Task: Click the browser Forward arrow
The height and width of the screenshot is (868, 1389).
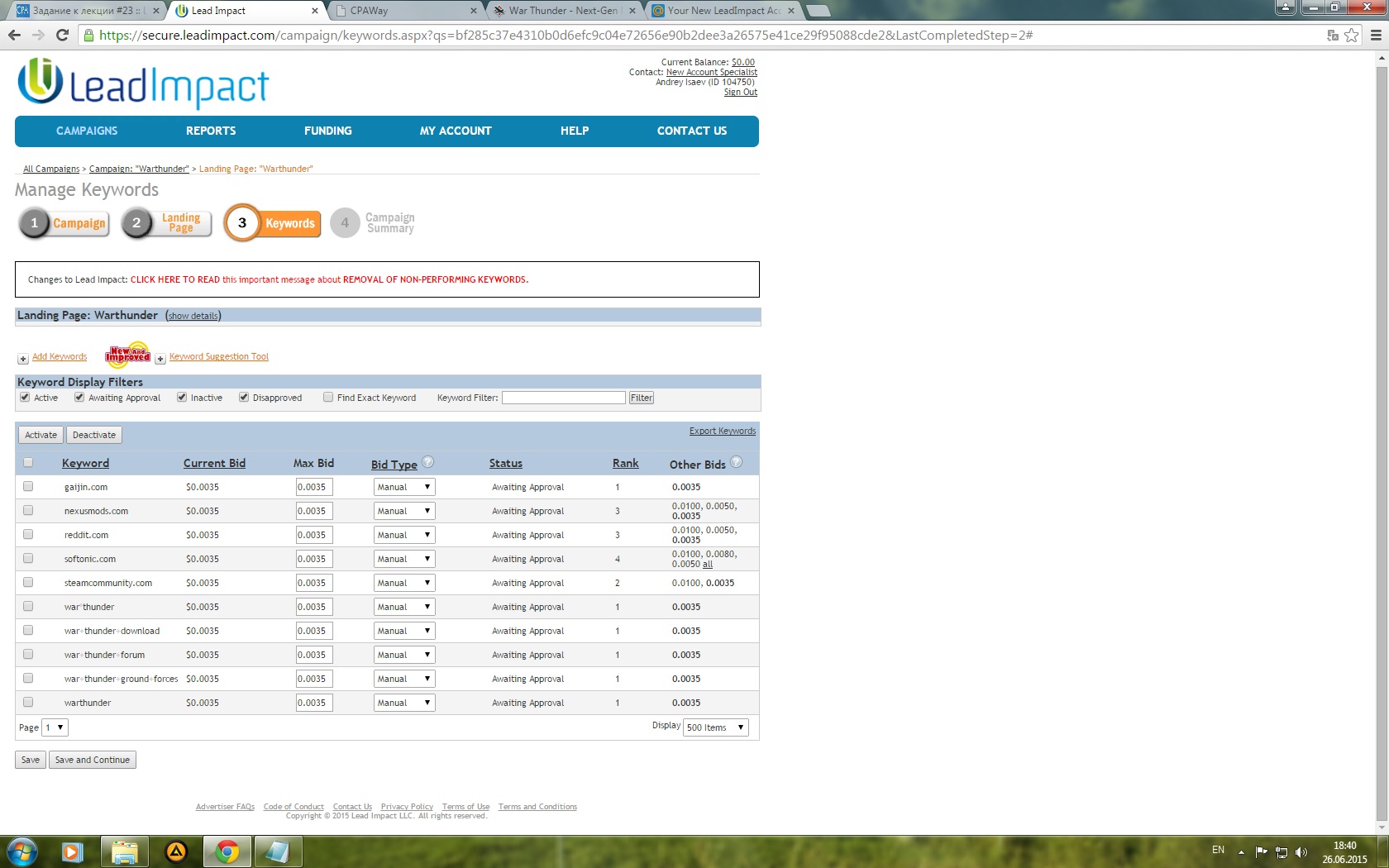Action: [38, 35]
